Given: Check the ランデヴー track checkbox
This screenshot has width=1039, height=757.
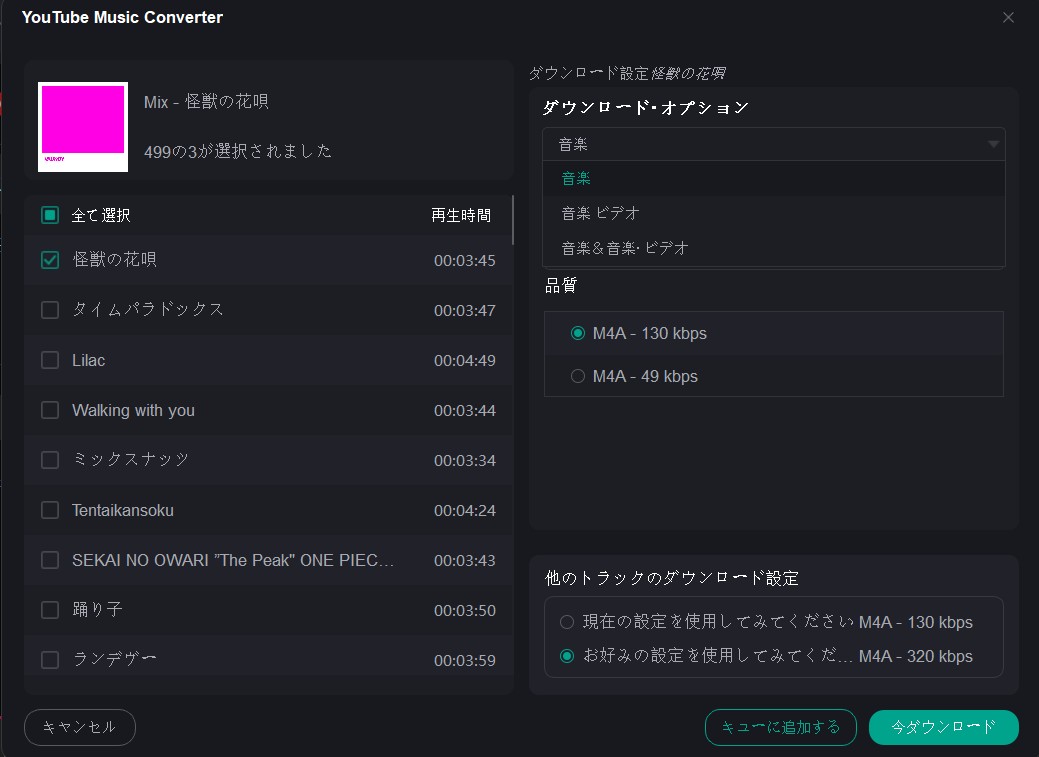Looking at the screenshot, I should tap(50, 660).
